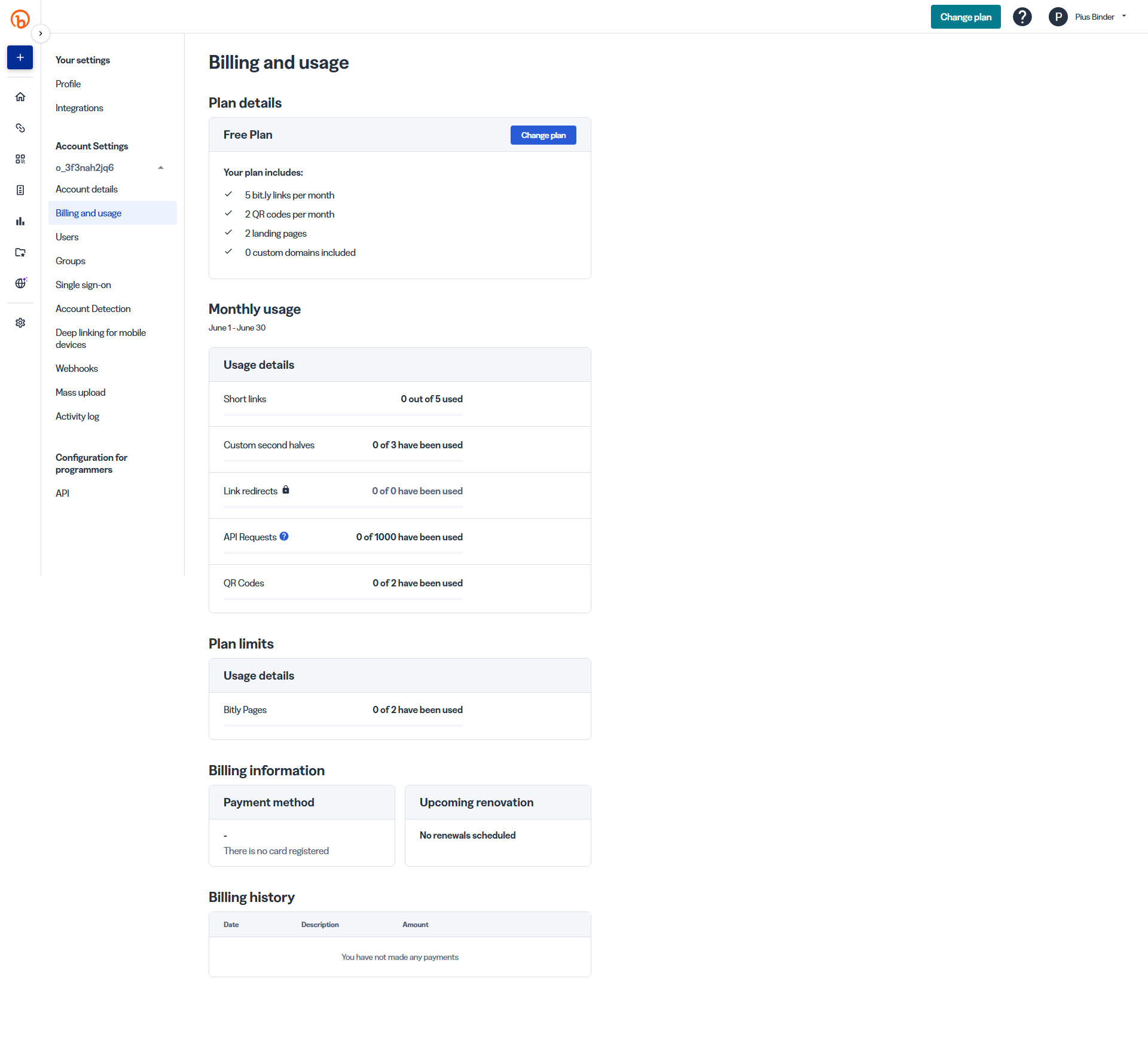
Task: Click the blue Change plan button
Action: point(543,135)
